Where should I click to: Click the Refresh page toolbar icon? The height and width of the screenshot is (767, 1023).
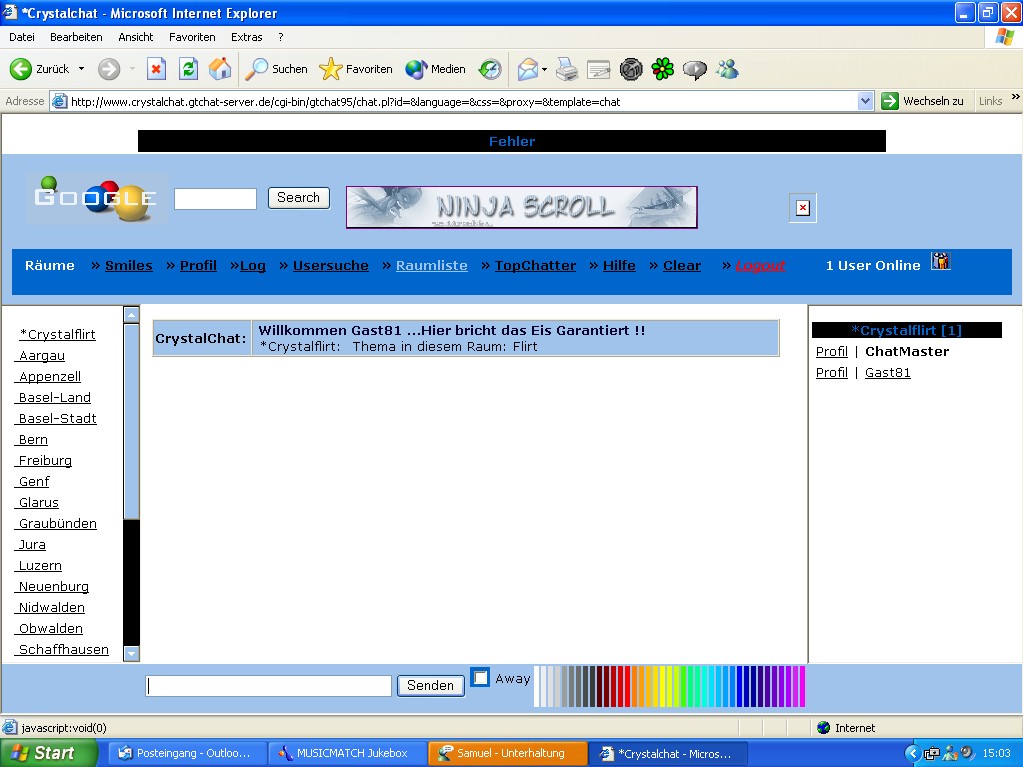pyautogui.click(x=188, y=69)
